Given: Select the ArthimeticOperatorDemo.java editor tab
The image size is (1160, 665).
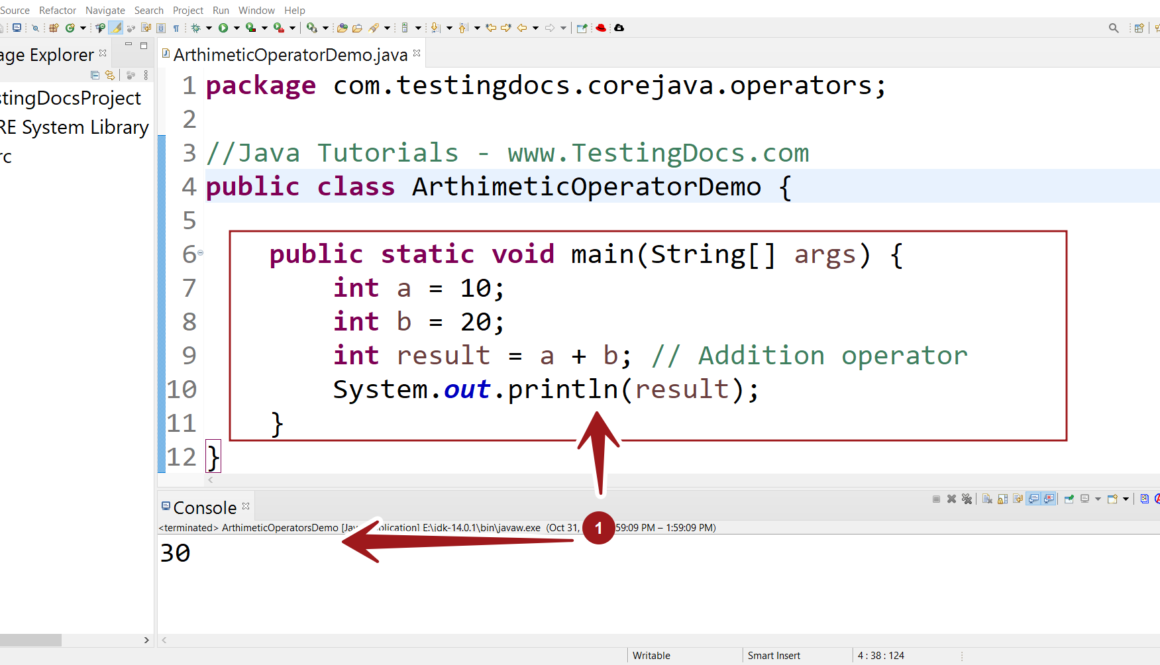Looking at the screenshot, I should [x=290, y=55].
